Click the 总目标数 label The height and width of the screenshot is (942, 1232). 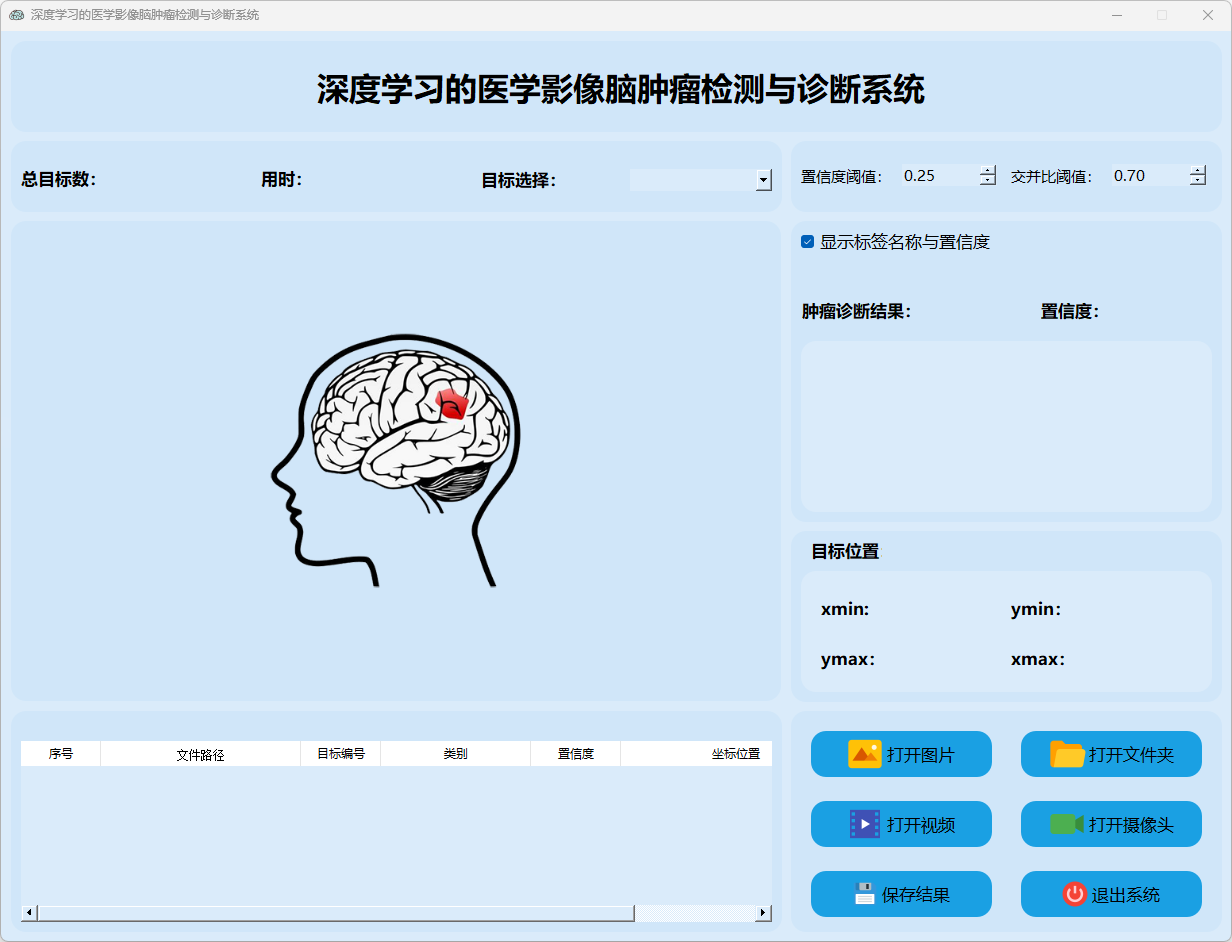[59, 180]
